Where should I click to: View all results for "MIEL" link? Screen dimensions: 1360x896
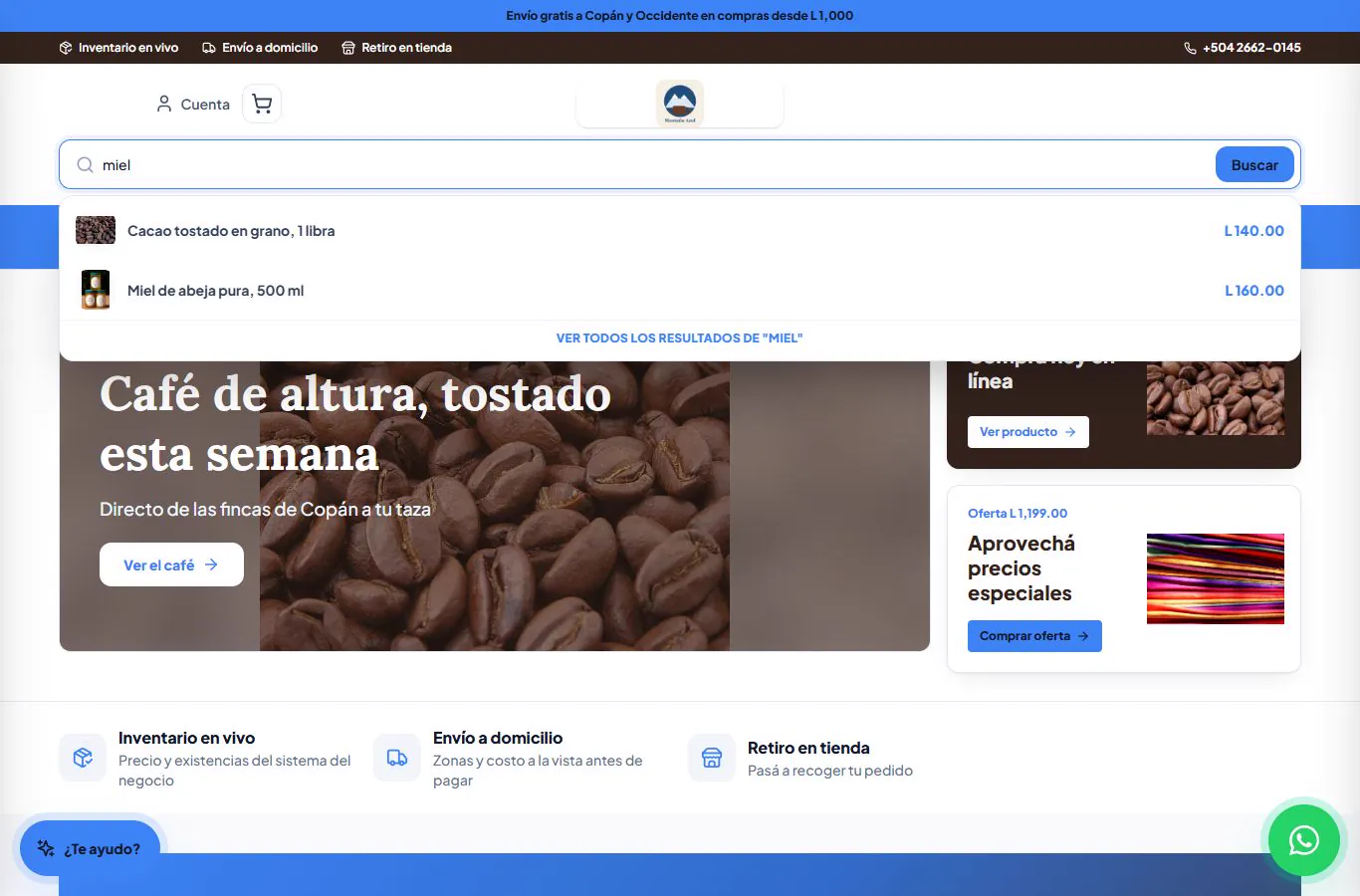coord(679,338)
